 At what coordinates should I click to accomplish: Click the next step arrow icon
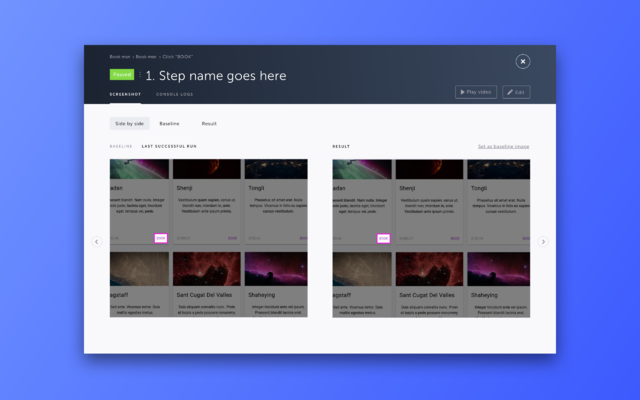click(543, 241)
